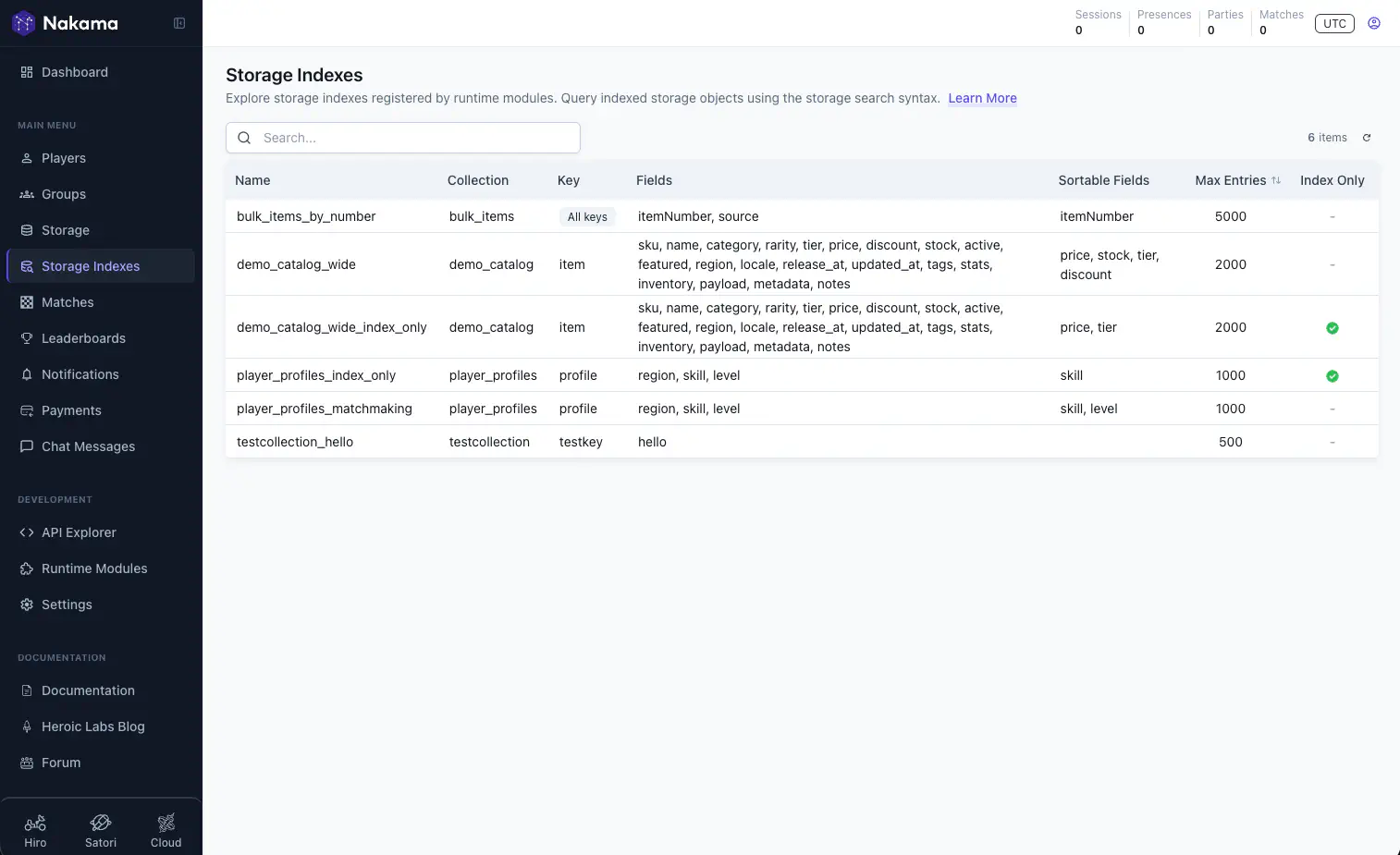The image size is (1400, 855).
Task: Click the Parties counter in header
Action: 1225,22
